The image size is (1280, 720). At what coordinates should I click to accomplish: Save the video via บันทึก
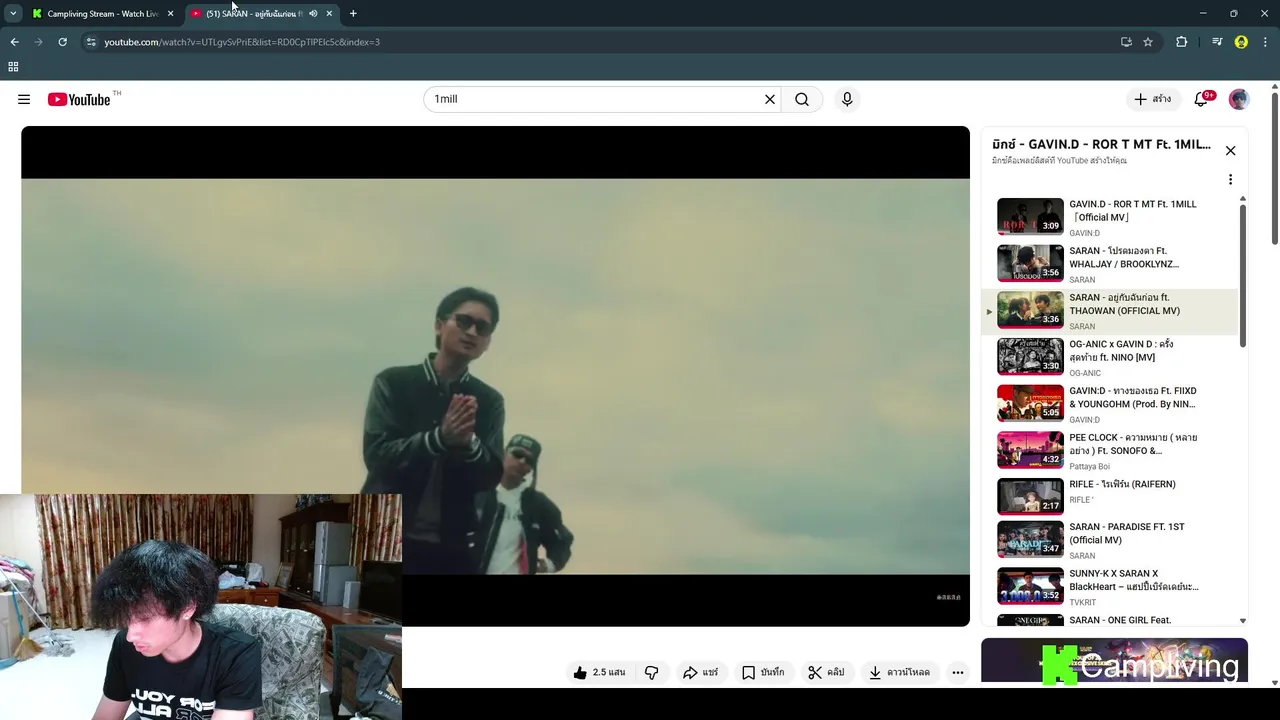click(x=762, y=673)
